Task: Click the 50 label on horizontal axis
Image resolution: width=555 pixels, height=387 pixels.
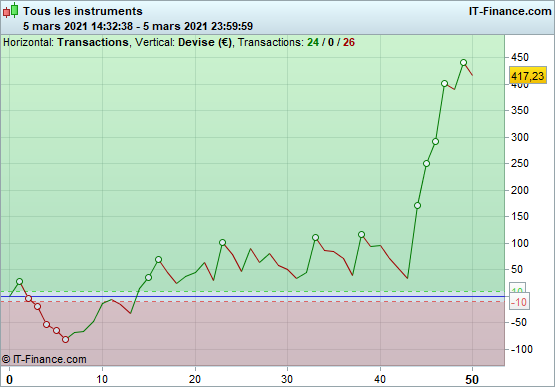Action: [472, 380]
